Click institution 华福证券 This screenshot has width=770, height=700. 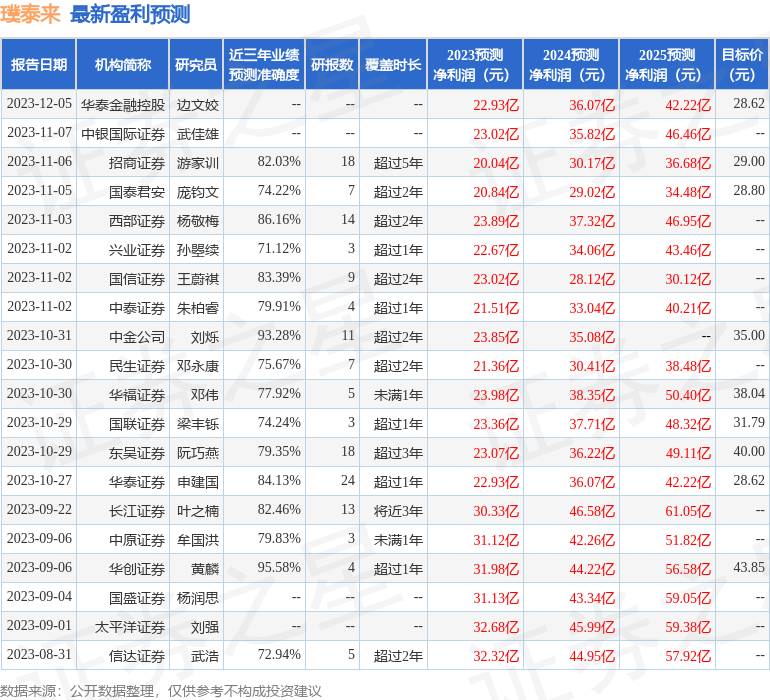point(137,394)
